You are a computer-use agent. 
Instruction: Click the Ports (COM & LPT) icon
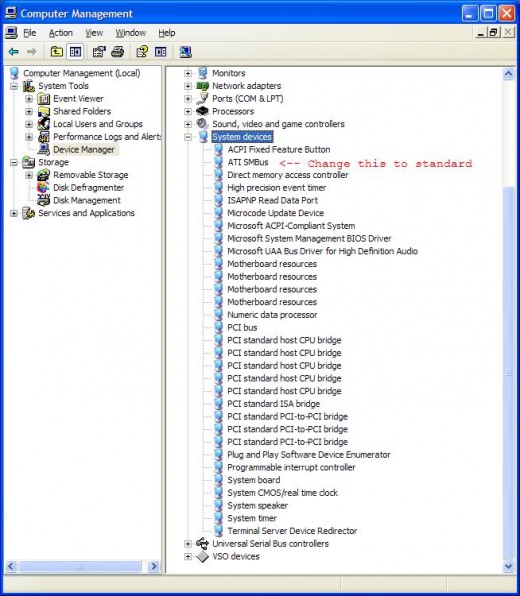(x=203, y=98)
